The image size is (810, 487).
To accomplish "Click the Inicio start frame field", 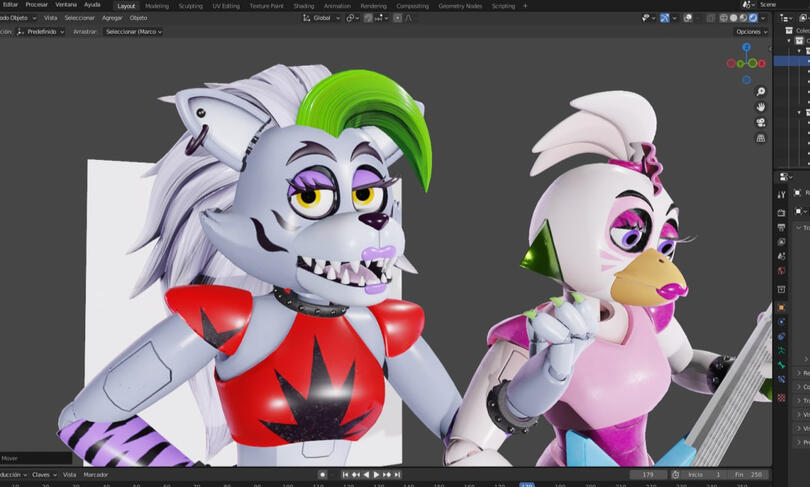I will pyautogui.click(x=704, y=475).
